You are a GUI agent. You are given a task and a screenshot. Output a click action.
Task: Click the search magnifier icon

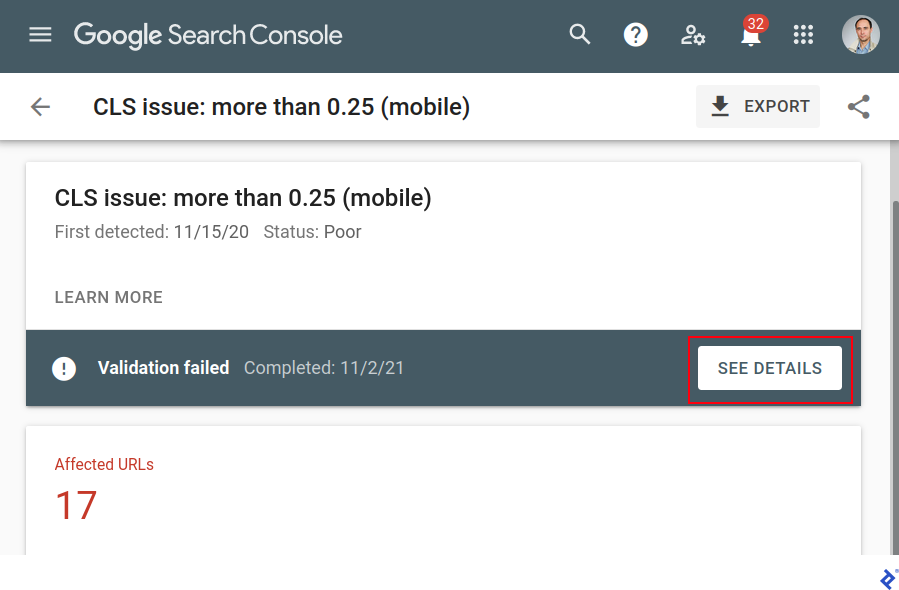580,34
